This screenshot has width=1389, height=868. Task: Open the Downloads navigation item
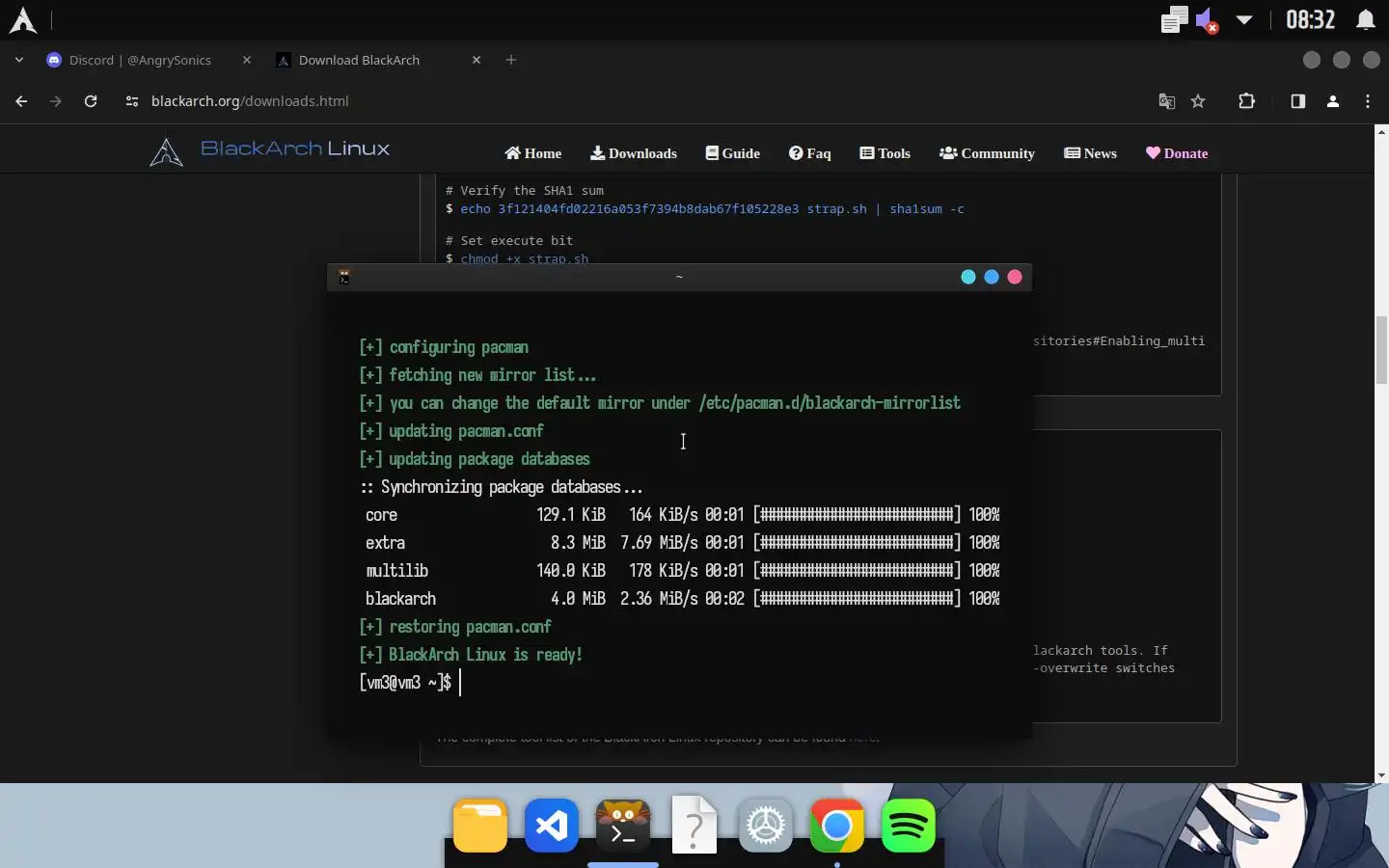634,153
